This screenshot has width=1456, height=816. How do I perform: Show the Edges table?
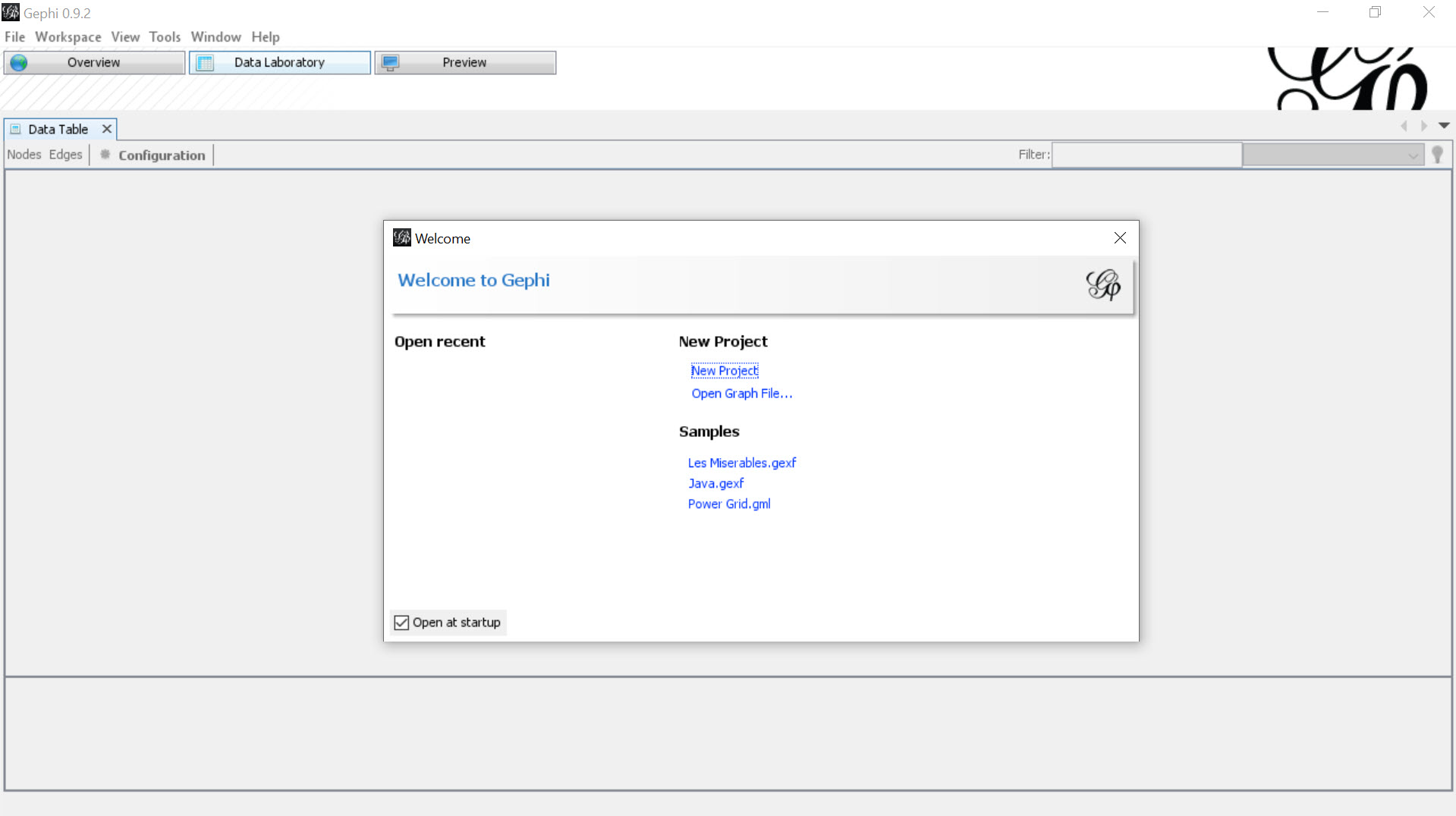pos(65,155)
